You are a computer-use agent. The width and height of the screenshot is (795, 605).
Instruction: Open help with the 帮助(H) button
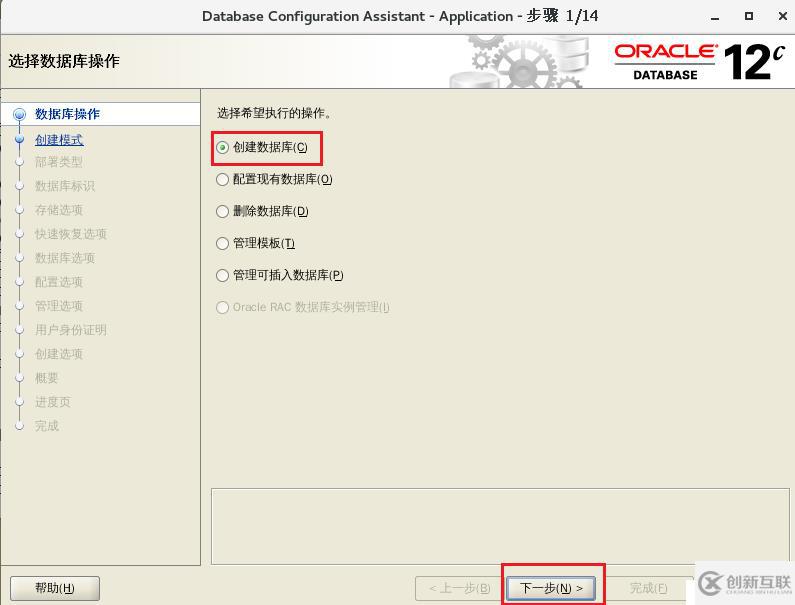point(55,588)
